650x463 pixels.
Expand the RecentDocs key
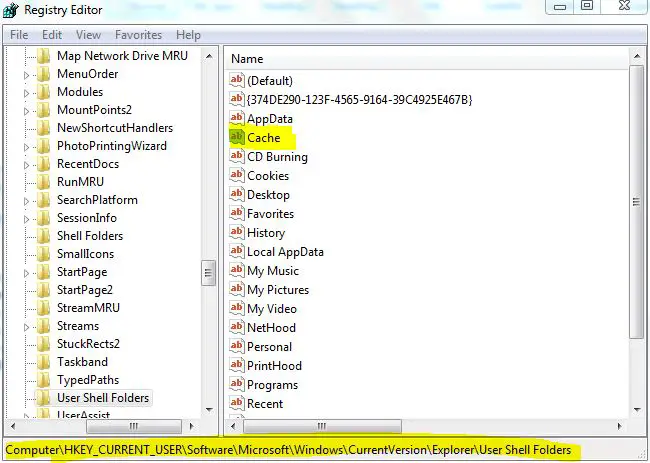pos(27,165)
